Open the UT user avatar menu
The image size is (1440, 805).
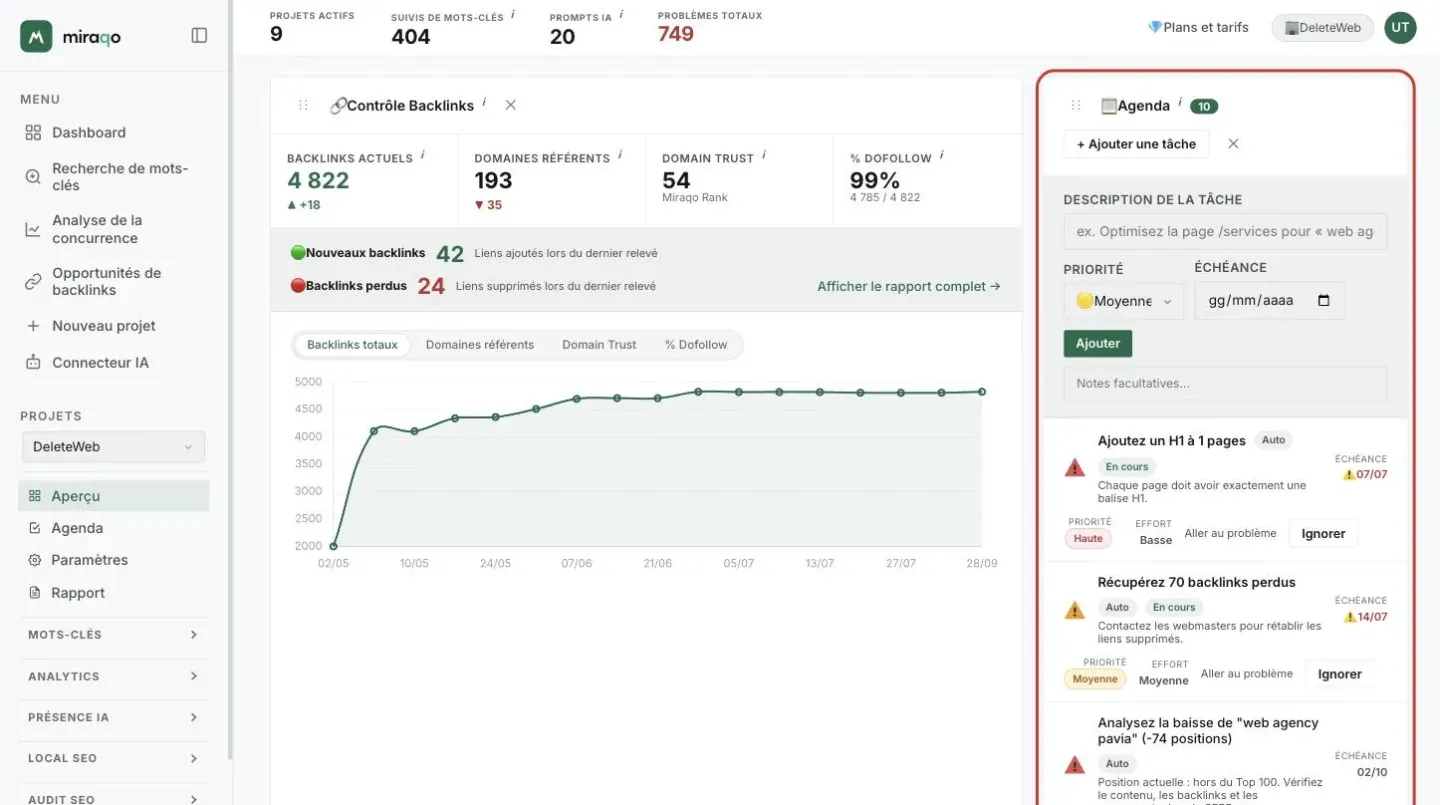pos(1400,28)
